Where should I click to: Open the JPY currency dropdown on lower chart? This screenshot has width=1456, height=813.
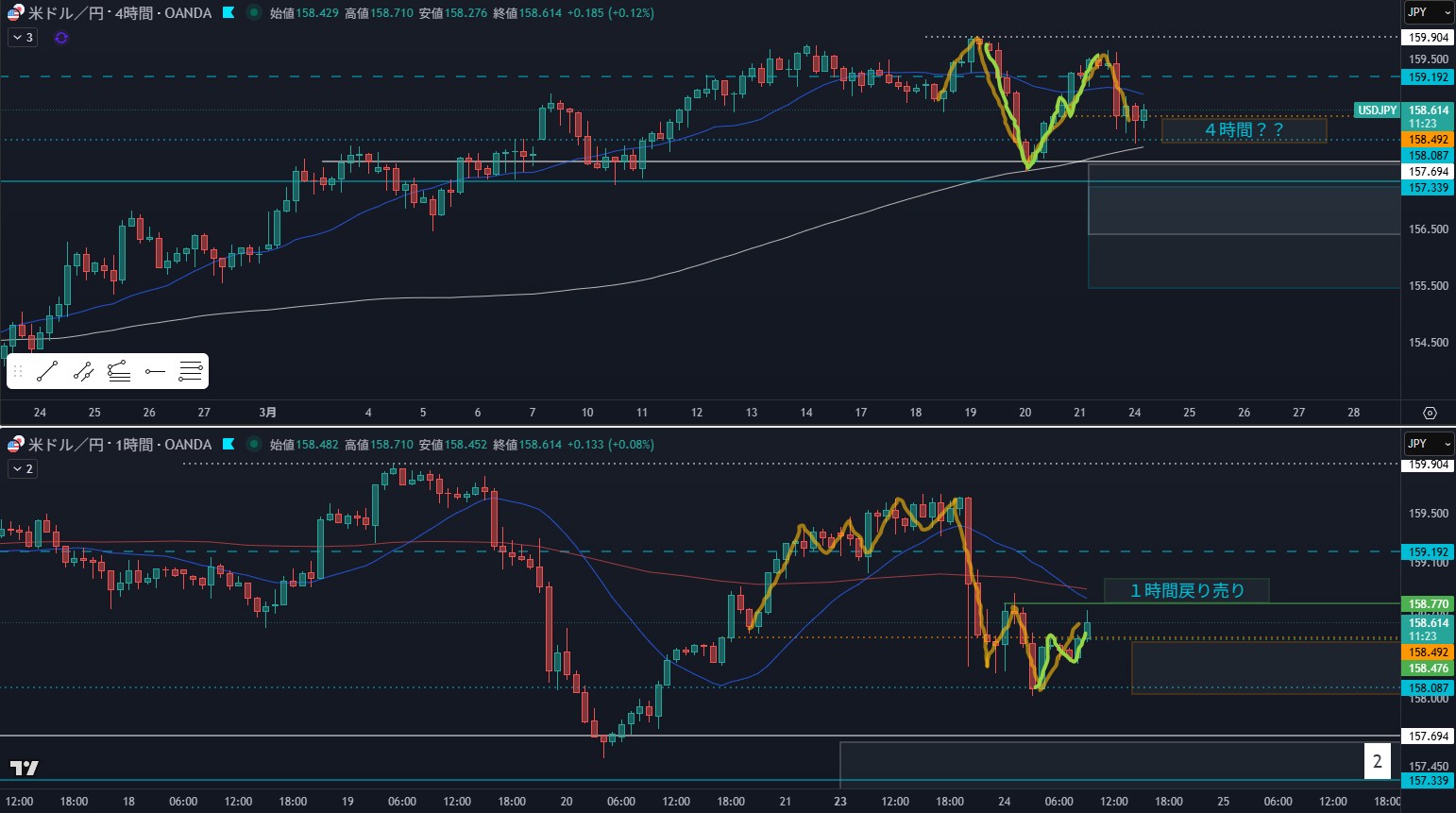pos(1428,444)
